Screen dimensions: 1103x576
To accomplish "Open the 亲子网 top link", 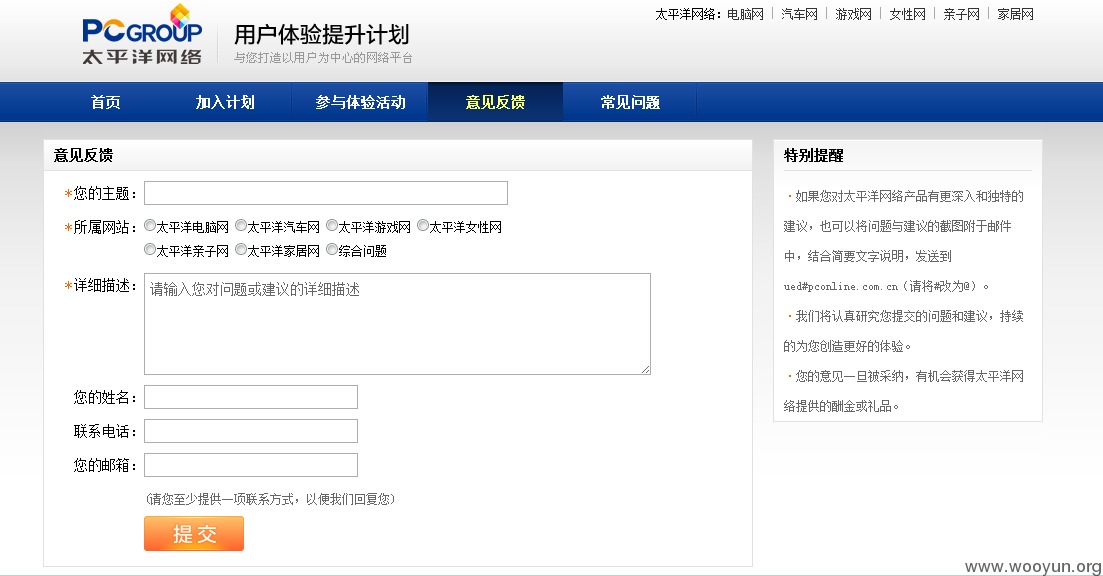I will [x=962, y=14].
